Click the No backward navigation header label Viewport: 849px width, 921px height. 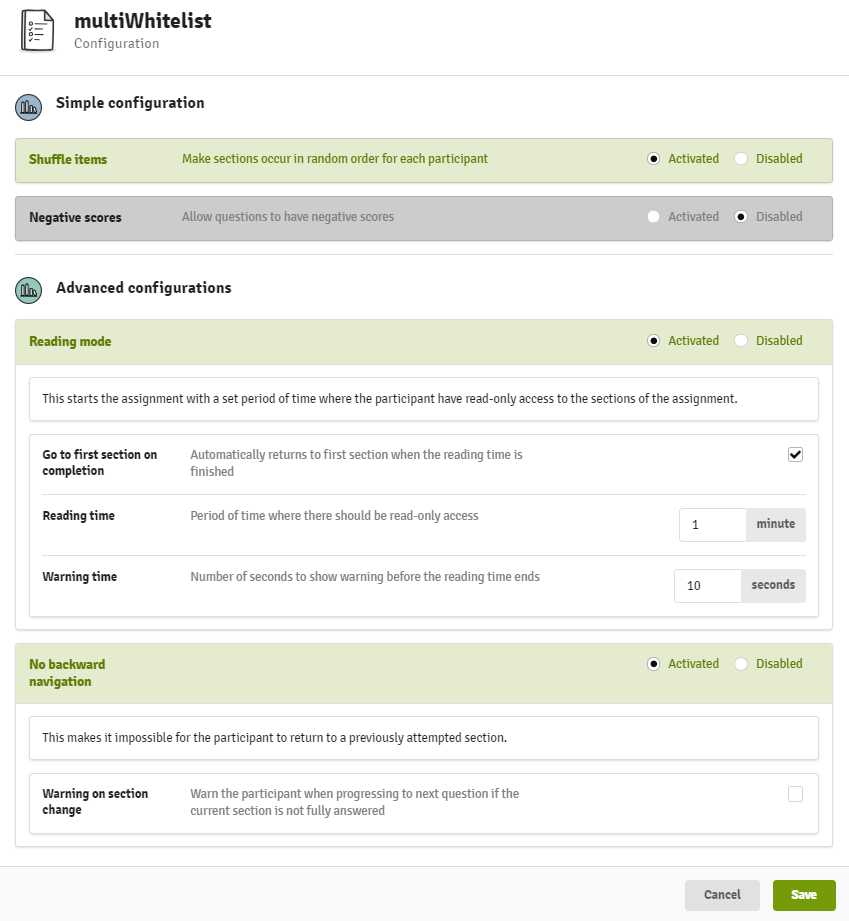tap(67, 673)
